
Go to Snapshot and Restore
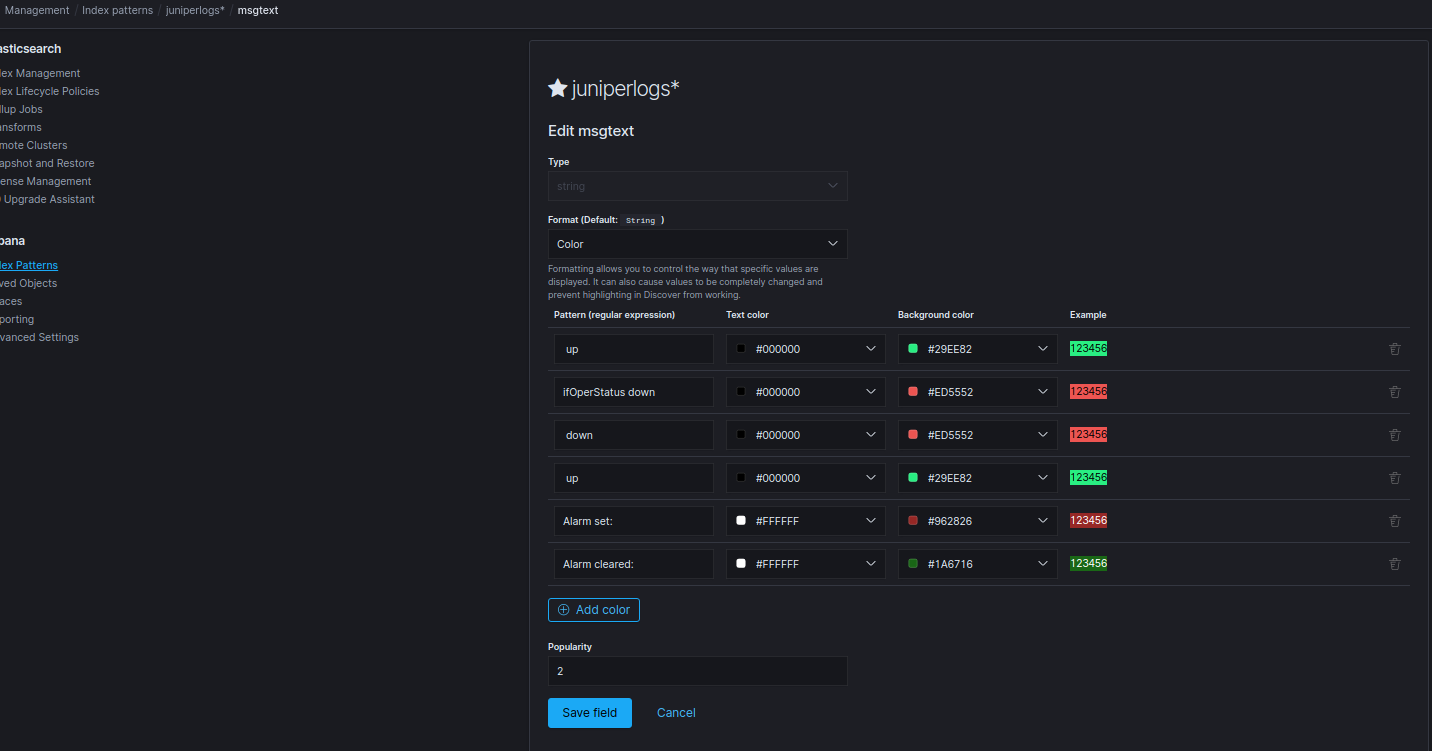coord(47,163)
